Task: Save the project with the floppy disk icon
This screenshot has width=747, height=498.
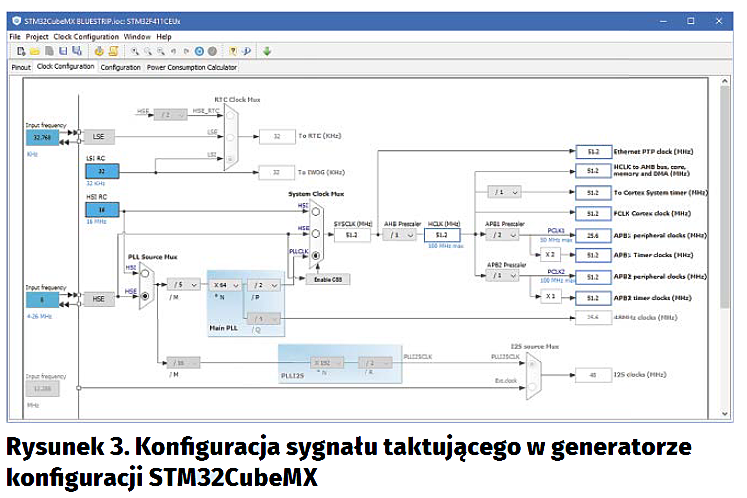Action: point(63,51)
